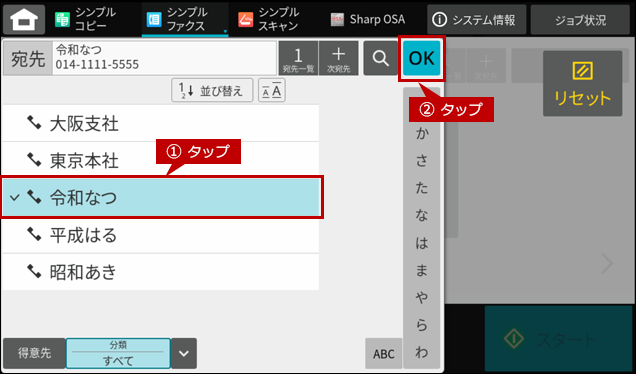Switch to the シンプルファクス tab

point(185,19)
